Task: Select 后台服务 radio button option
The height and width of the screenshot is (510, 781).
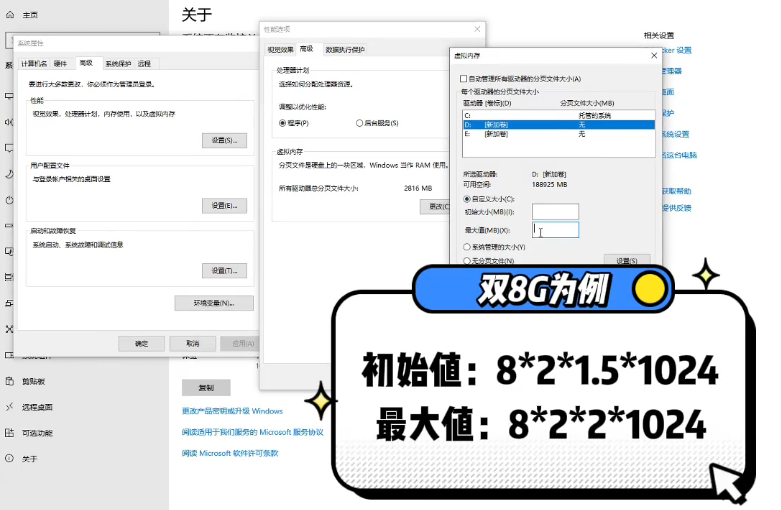Action: [x=360, y=123]
